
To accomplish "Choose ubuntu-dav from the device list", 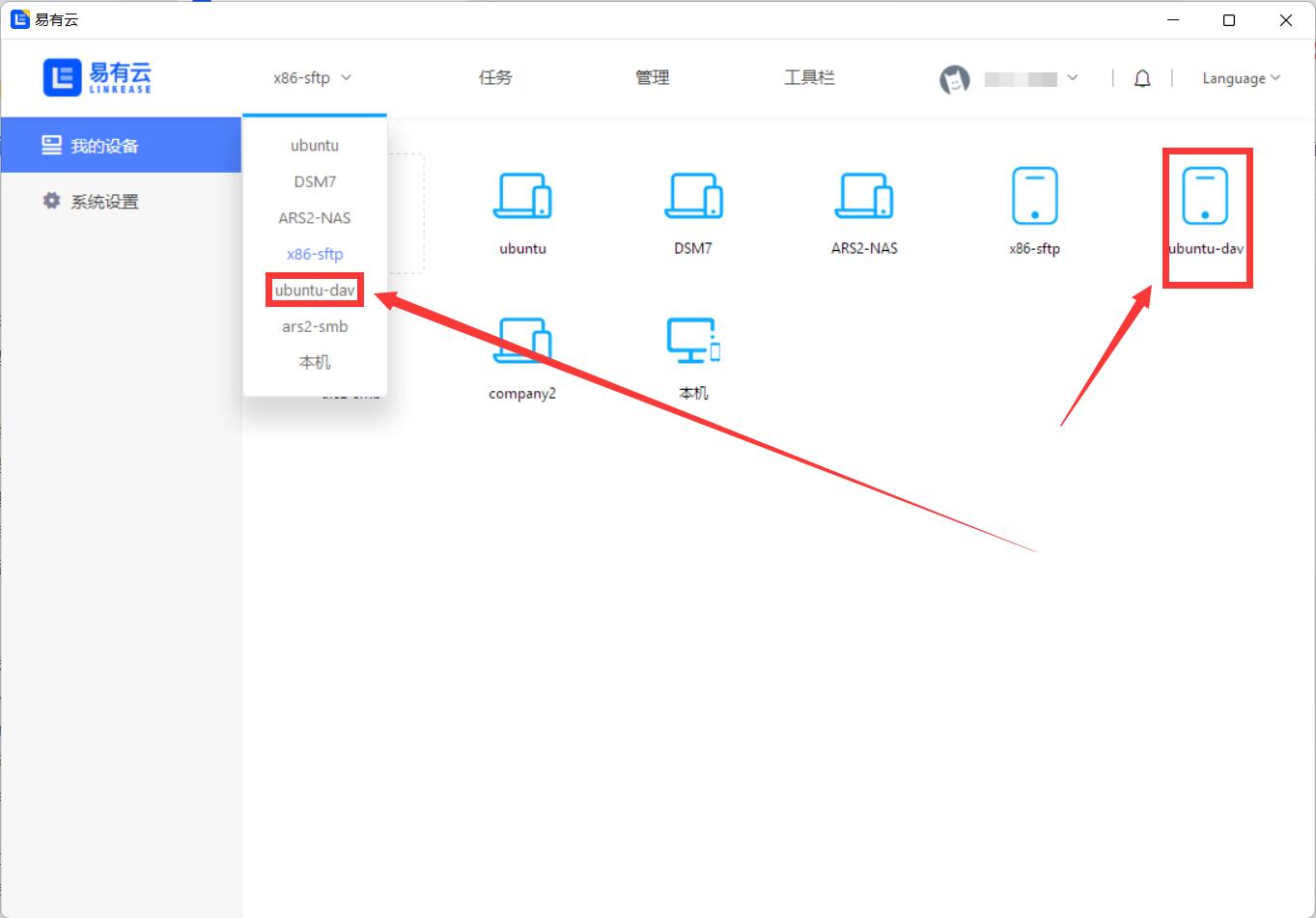I will click(315, 291).
